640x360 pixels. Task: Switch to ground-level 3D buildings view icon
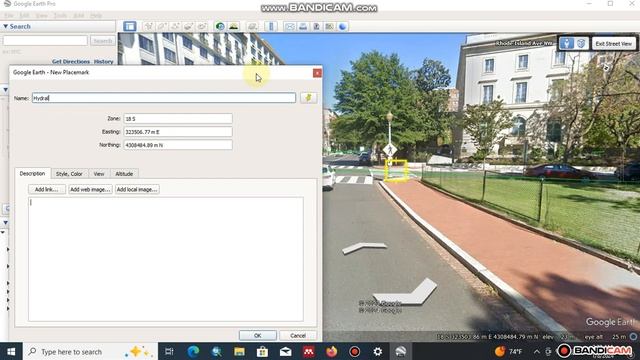(581, 43)
